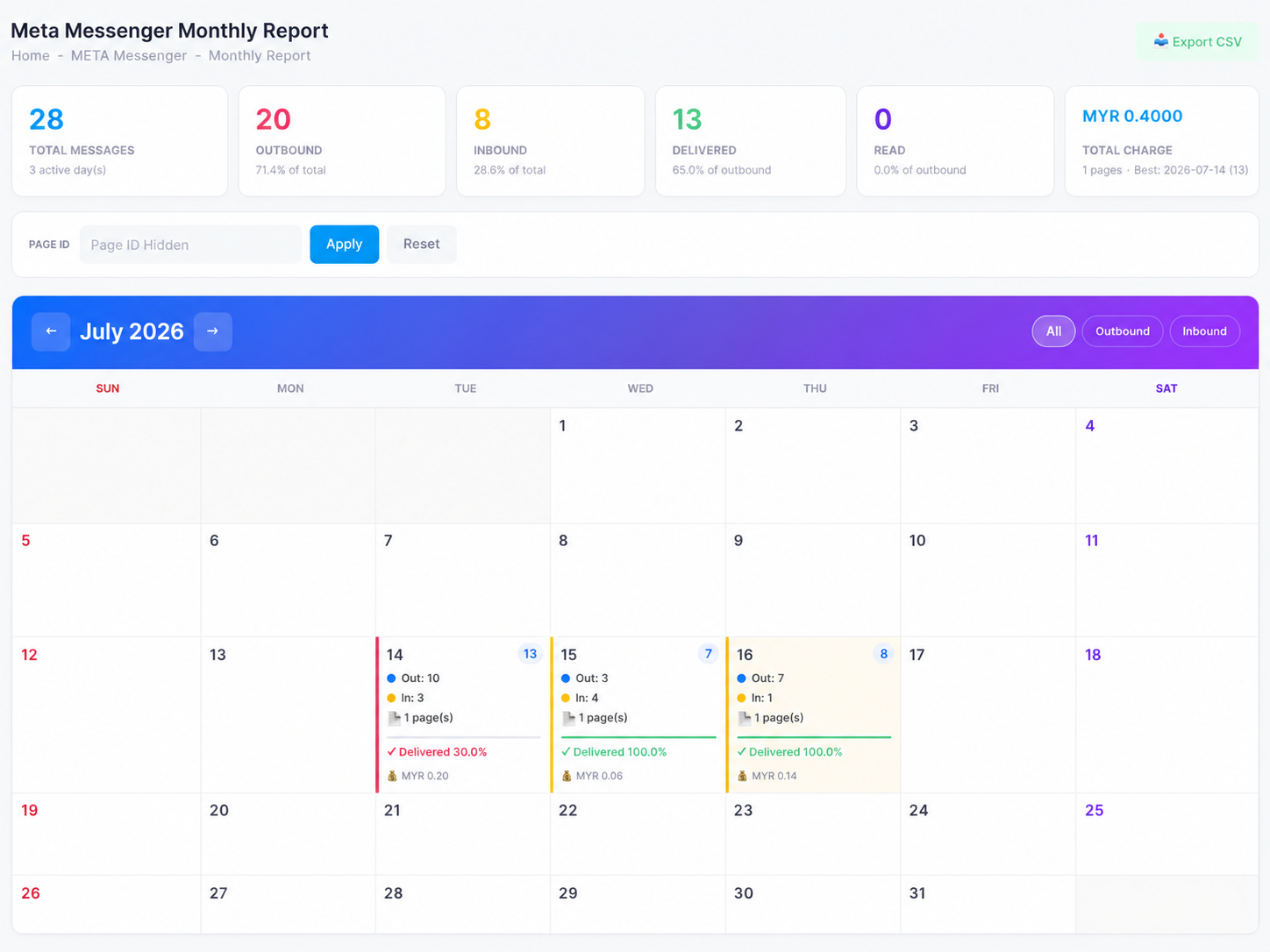Screen dimensions: 1270x952
Task: Click the blue Out dot on July 14
Action: click(x=391, y=678)
